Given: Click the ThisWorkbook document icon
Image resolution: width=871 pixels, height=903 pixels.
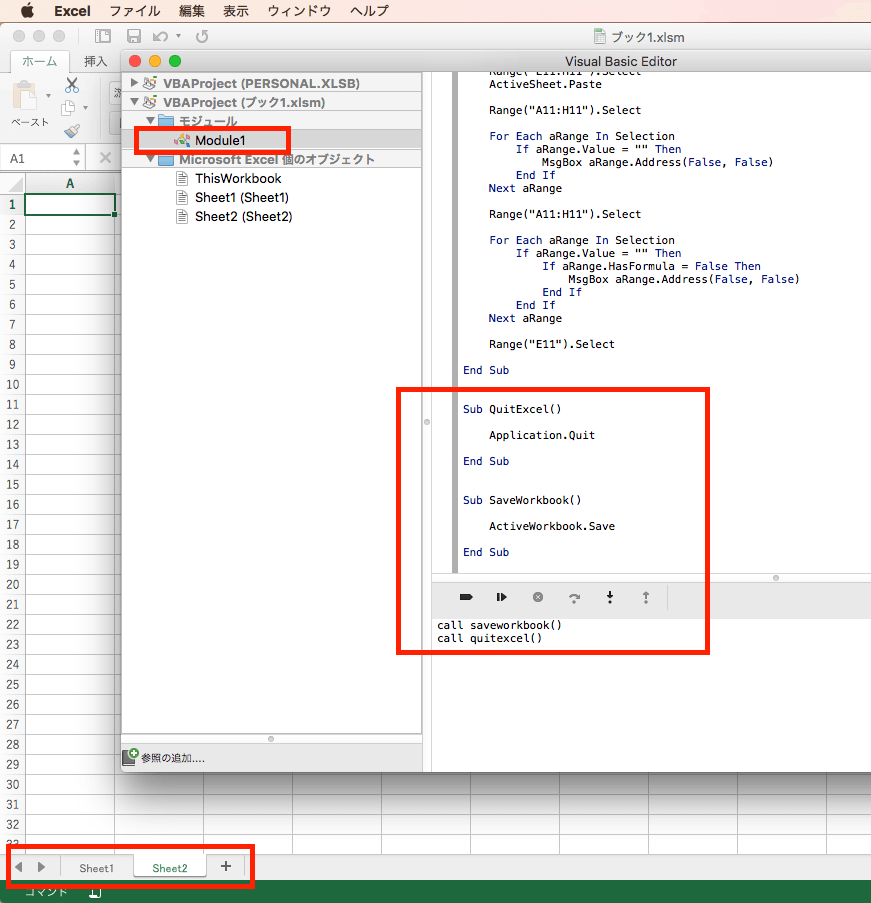Looking at the screenshot, I should pos(182,179).
